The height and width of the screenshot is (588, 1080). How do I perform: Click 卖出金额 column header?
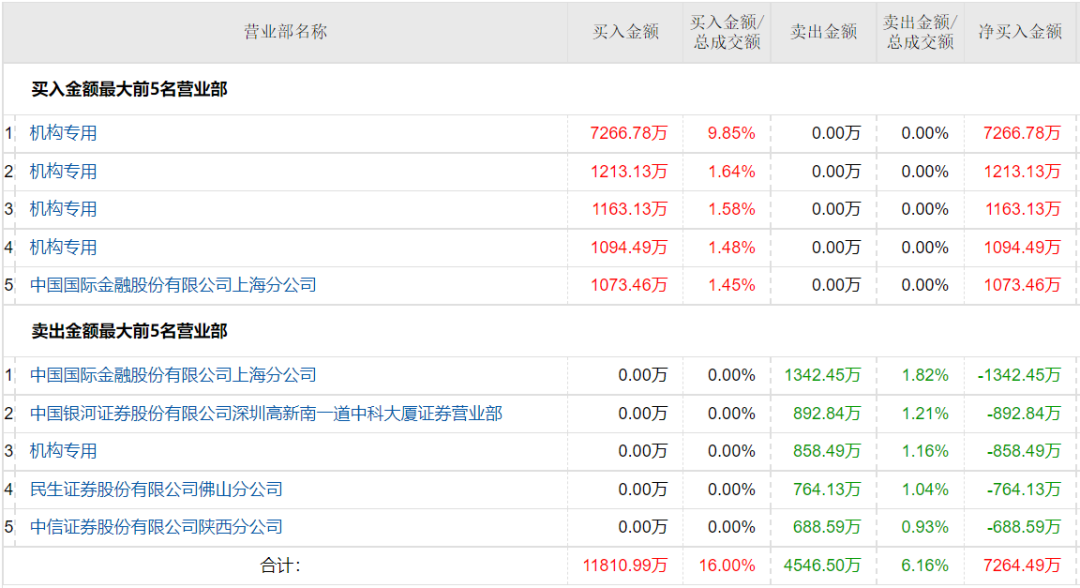pyautogui.click(x=824, y=32)
